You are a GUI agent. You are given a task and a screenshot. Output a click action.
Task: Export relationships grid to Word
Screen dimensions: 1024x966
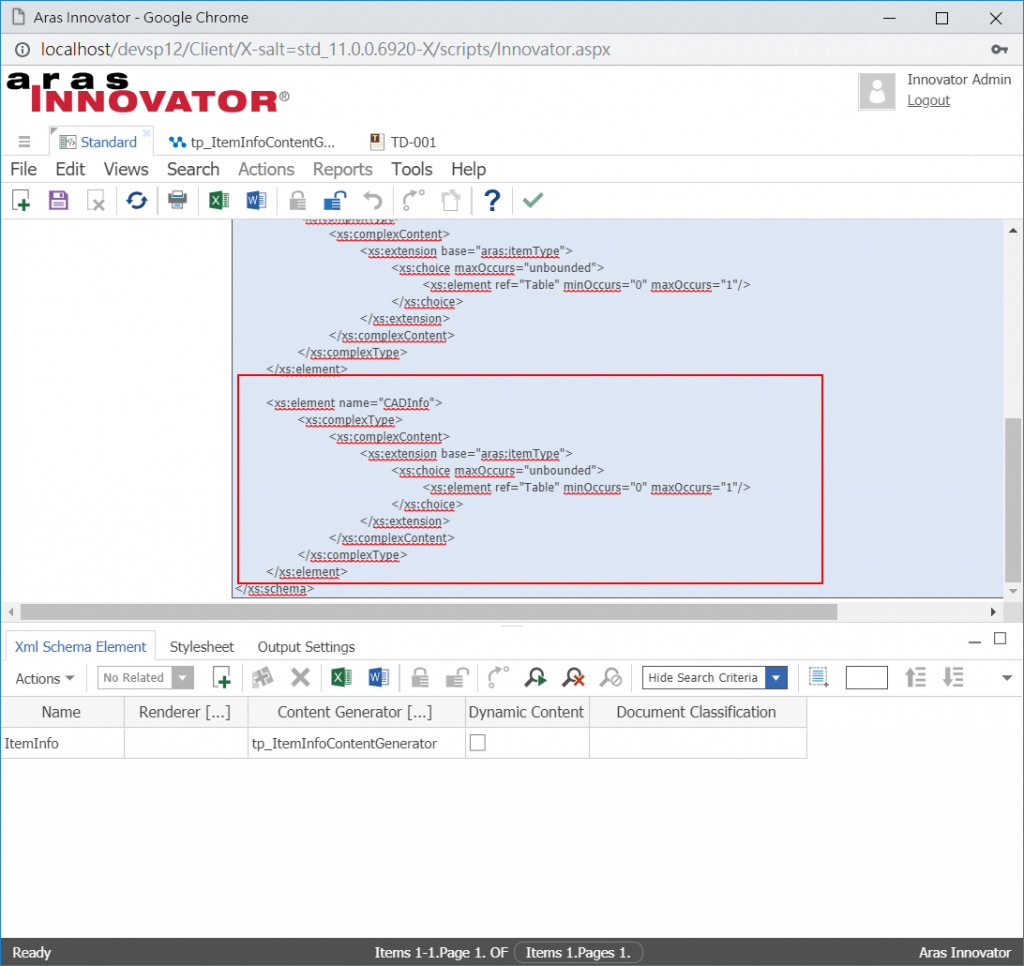379,677
